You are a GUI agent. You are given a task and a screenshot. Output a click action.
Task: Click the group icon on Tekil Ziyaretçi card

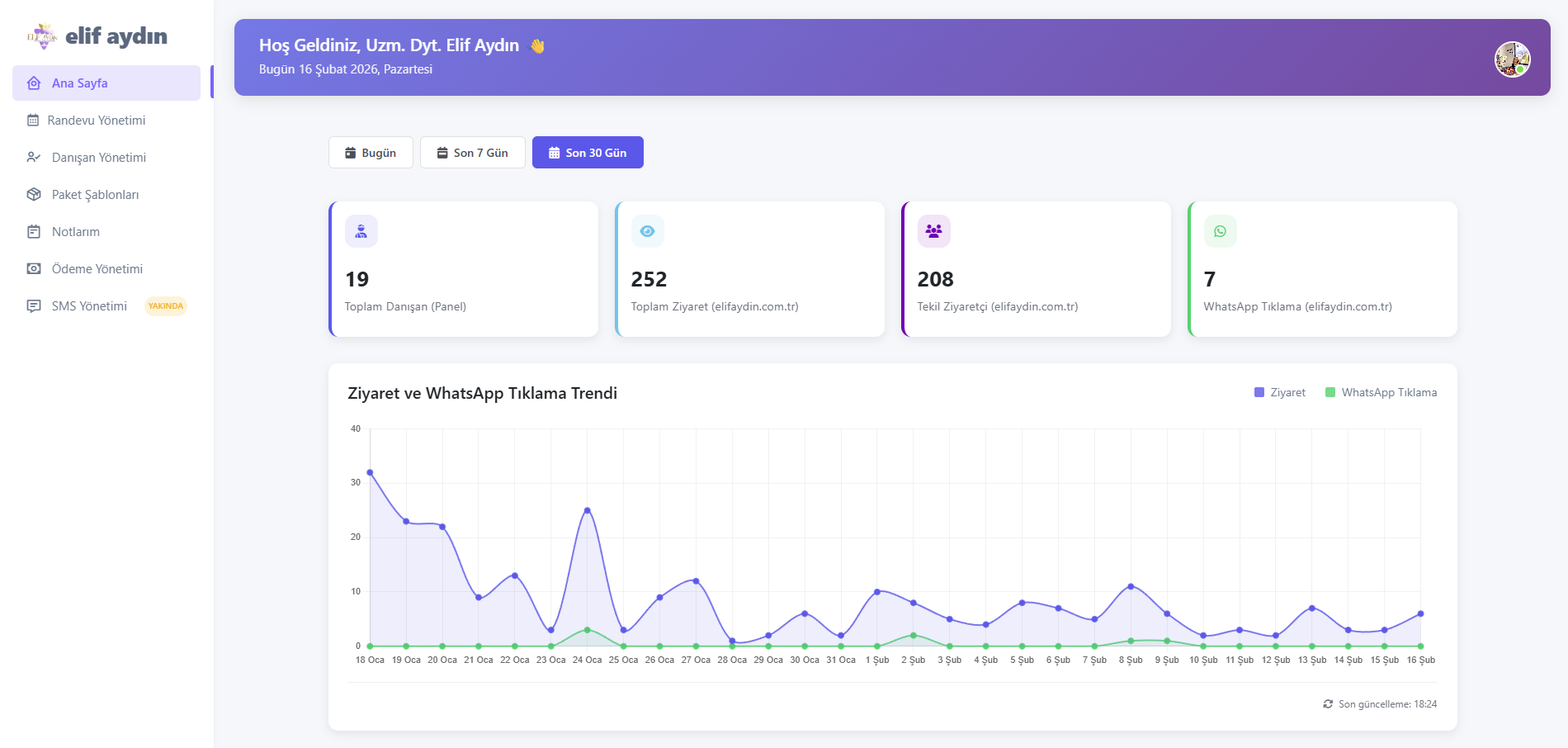pos(934,231)
